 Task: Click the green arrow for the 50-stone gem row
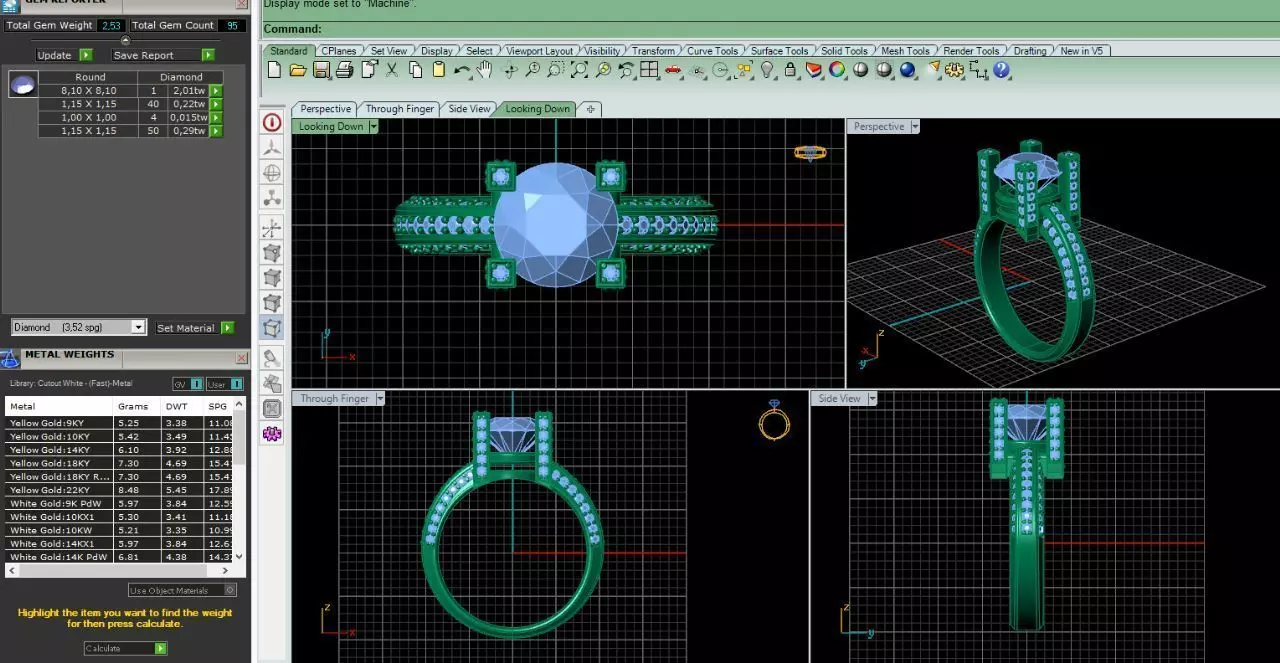click(x=215, y=131)
